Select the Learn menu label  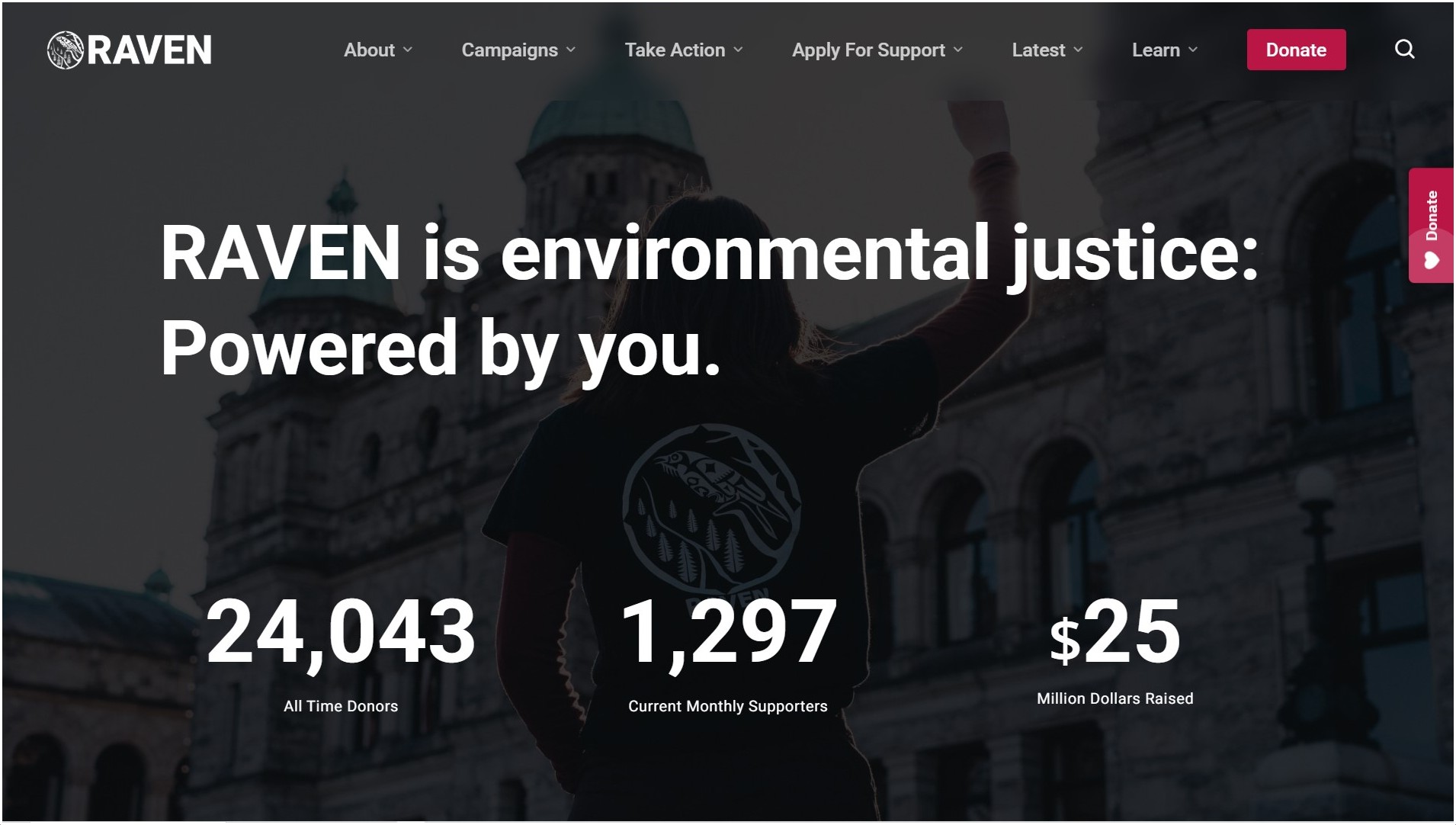(x=1156, y=50)
